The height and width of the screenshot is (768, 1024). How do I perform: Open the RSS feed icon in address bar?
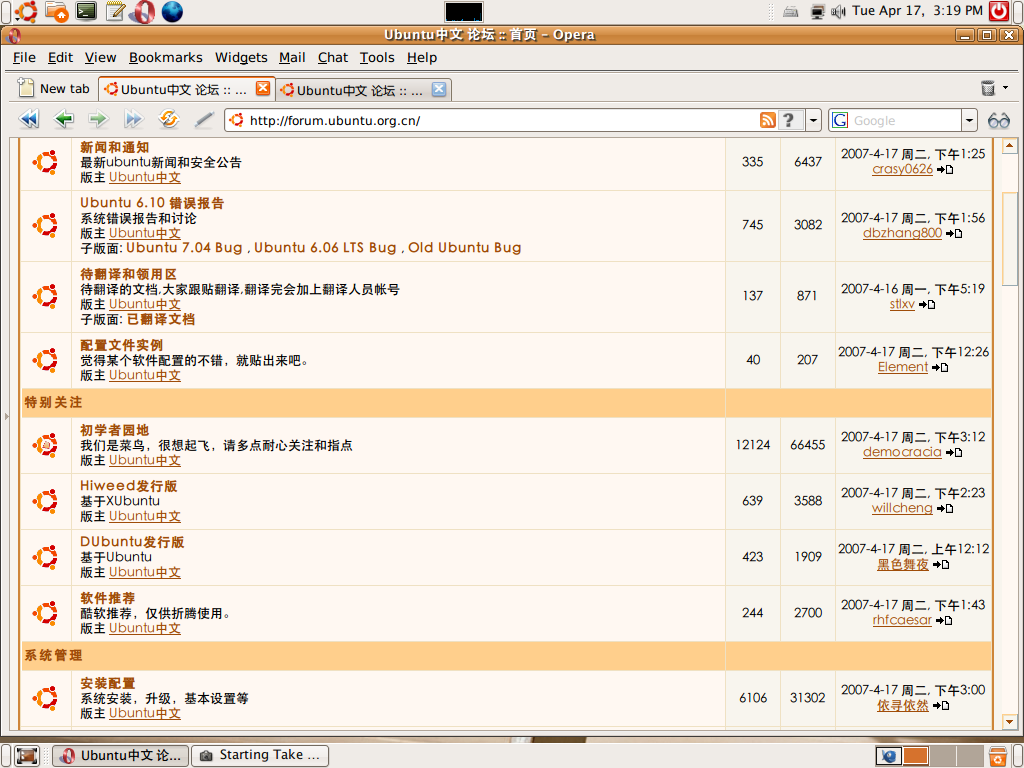tap(767, 120)
